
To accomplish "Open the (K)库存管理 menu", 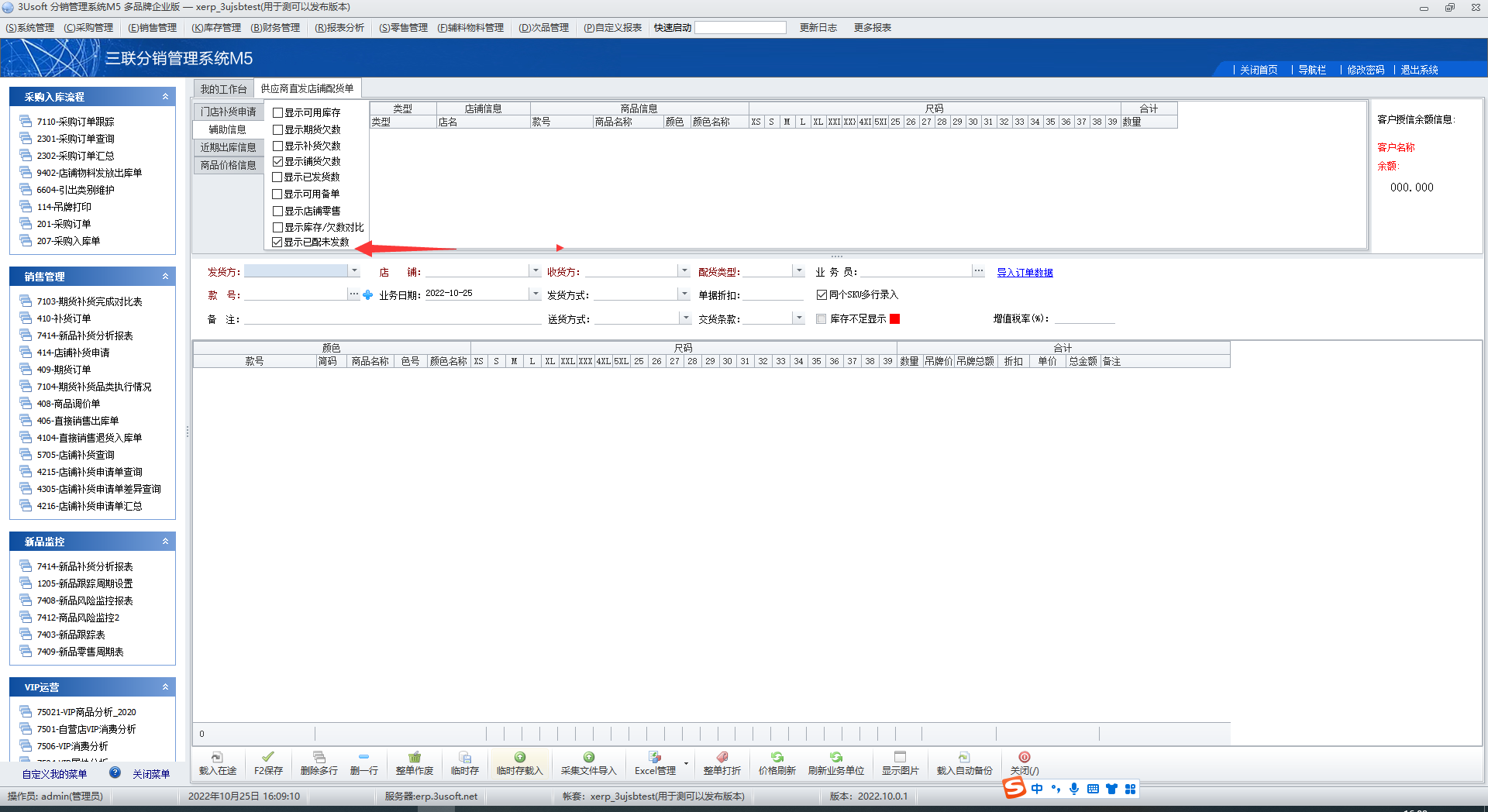I will (216, 28).
